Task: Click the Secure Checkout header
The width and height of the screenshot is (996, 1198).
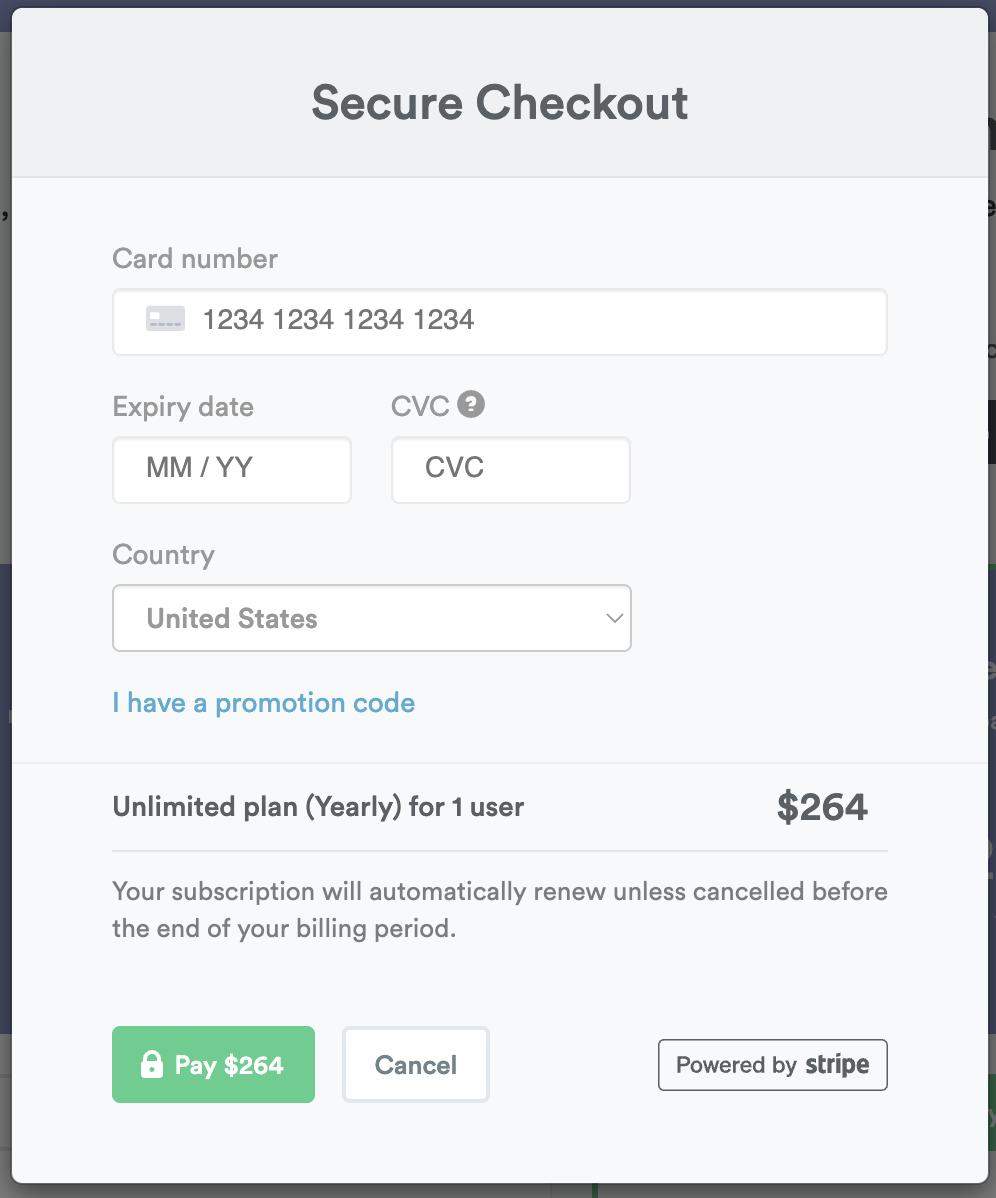Action: (x=500, y=101)
